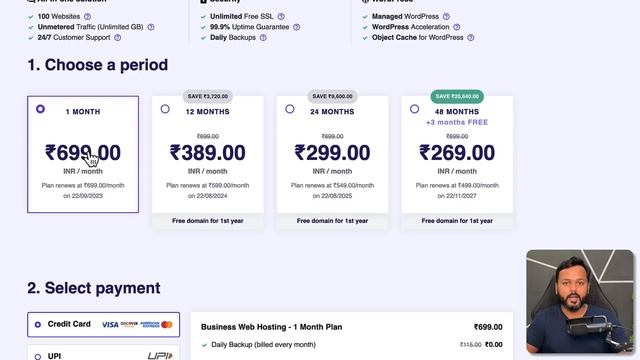Show tooltip for 24/7 Customer Support
This screenshot has width=640, height=360.
tap(118, 38)
